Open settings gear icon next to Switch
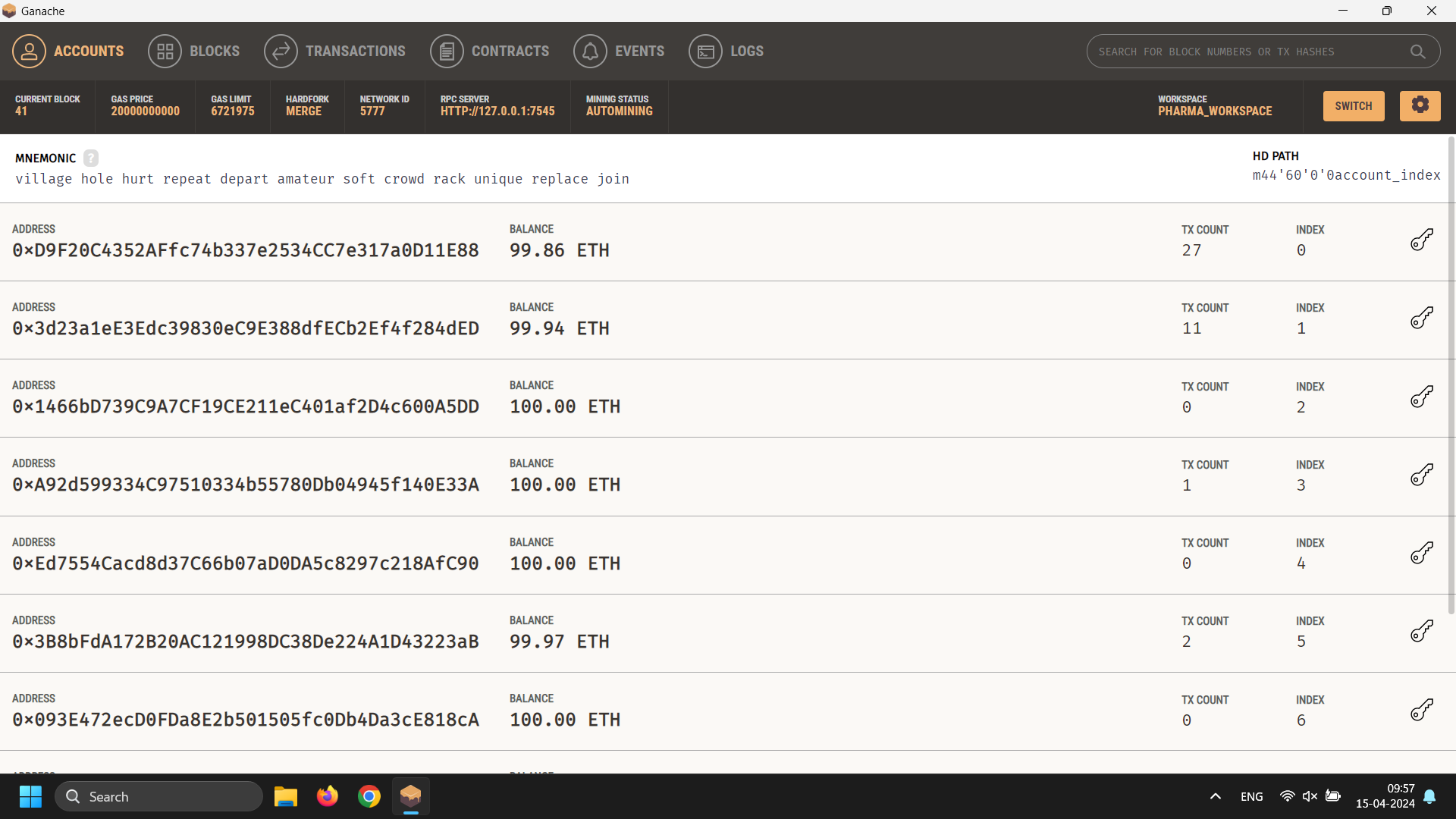The width and height of the screenshot is (1456, 819). (x=1420, y=105)
